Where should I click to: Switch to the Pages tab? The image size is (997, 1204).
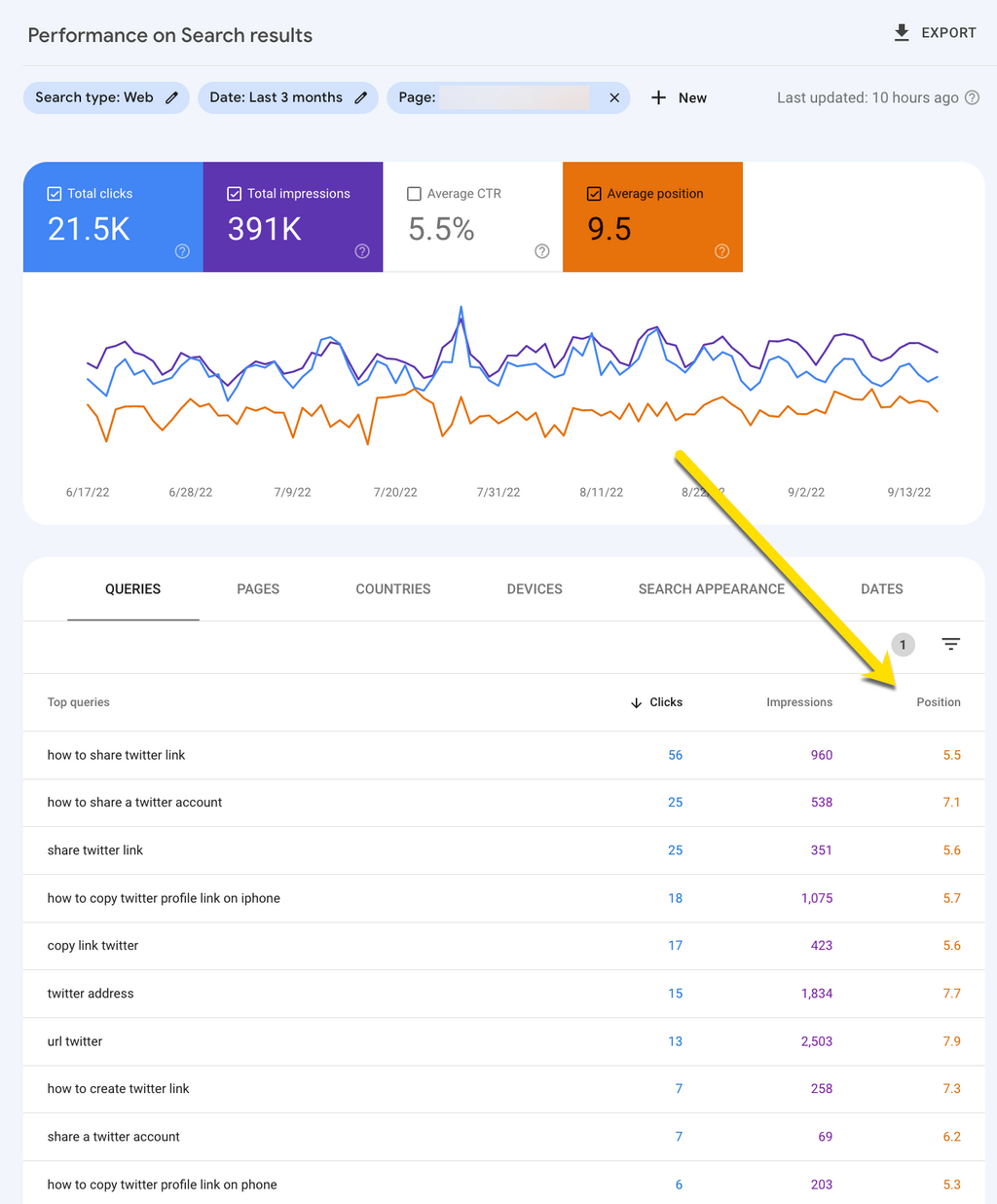pyautogui.click(x=258, y=589)
